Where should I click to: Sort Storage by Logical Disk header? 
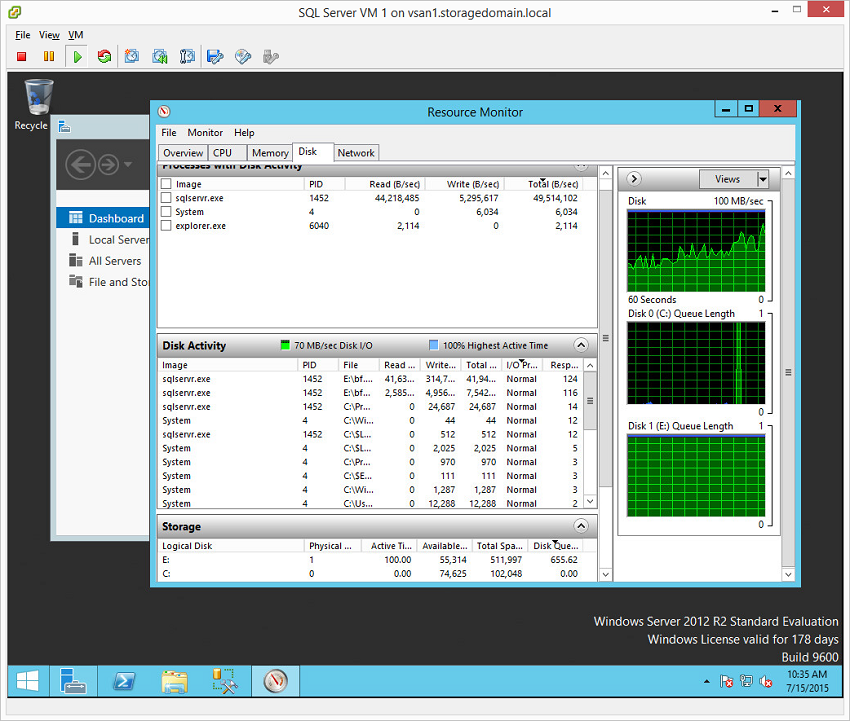(x=230, y=545)
